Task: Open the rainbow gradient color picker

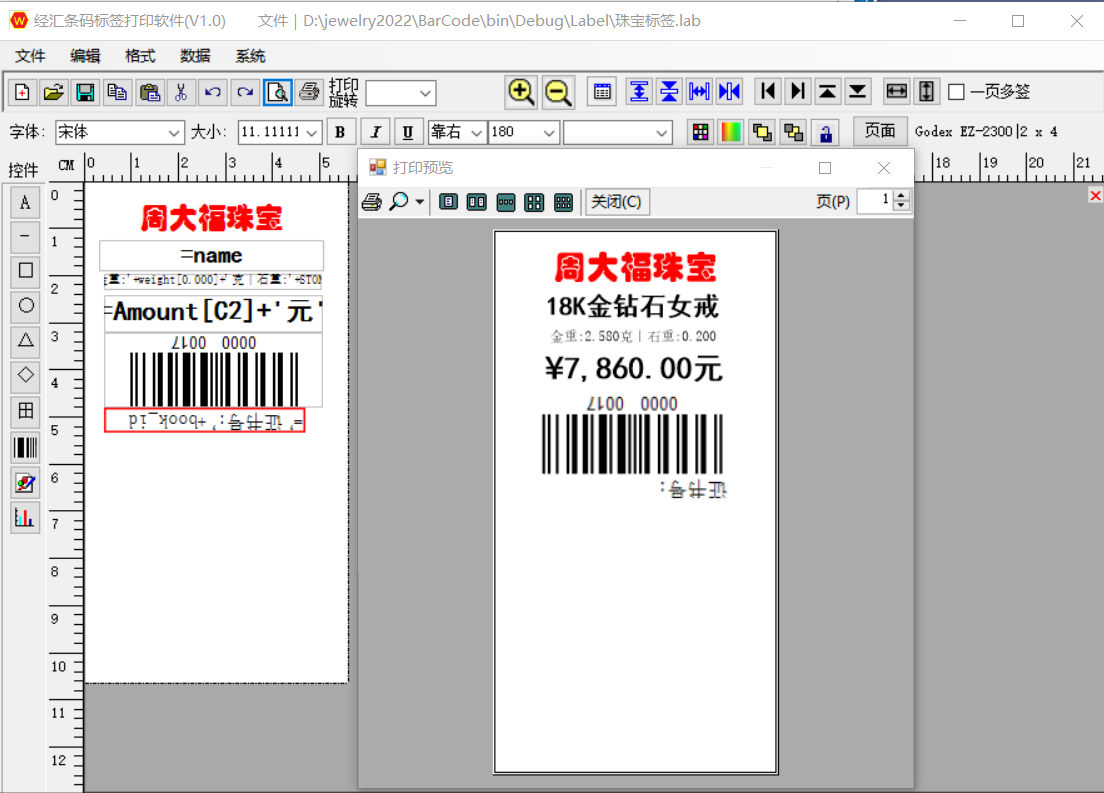Action: click(x=731, y=132)
